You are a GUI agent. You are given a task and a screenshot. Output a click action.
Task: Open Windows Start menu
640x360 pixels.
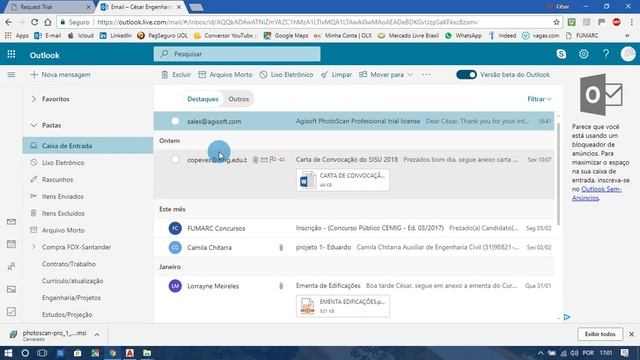coord(8,353)
